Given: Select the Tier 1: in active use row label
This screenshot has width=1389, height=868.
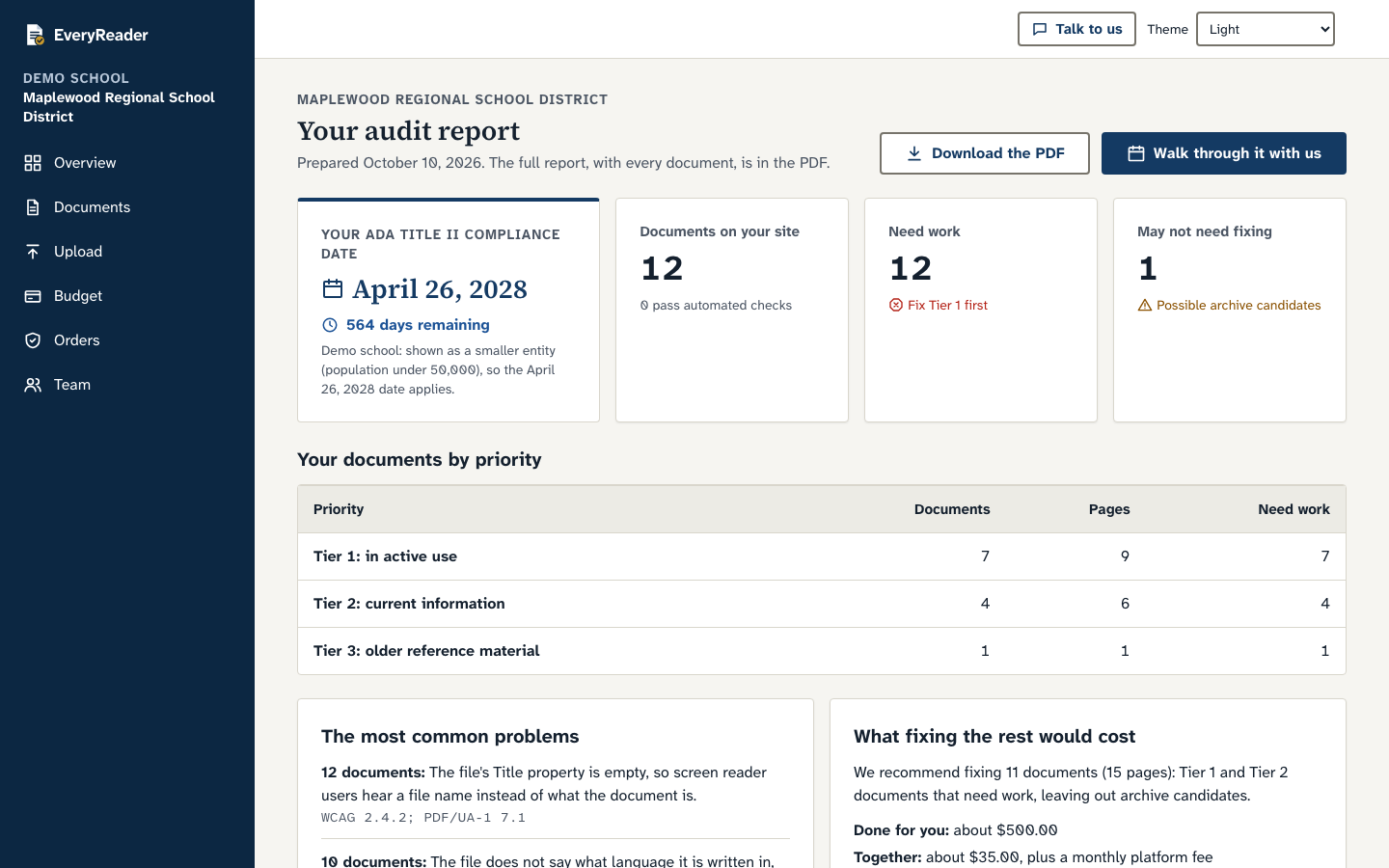Looking at the screenshot, I should (x=385, y=556).
